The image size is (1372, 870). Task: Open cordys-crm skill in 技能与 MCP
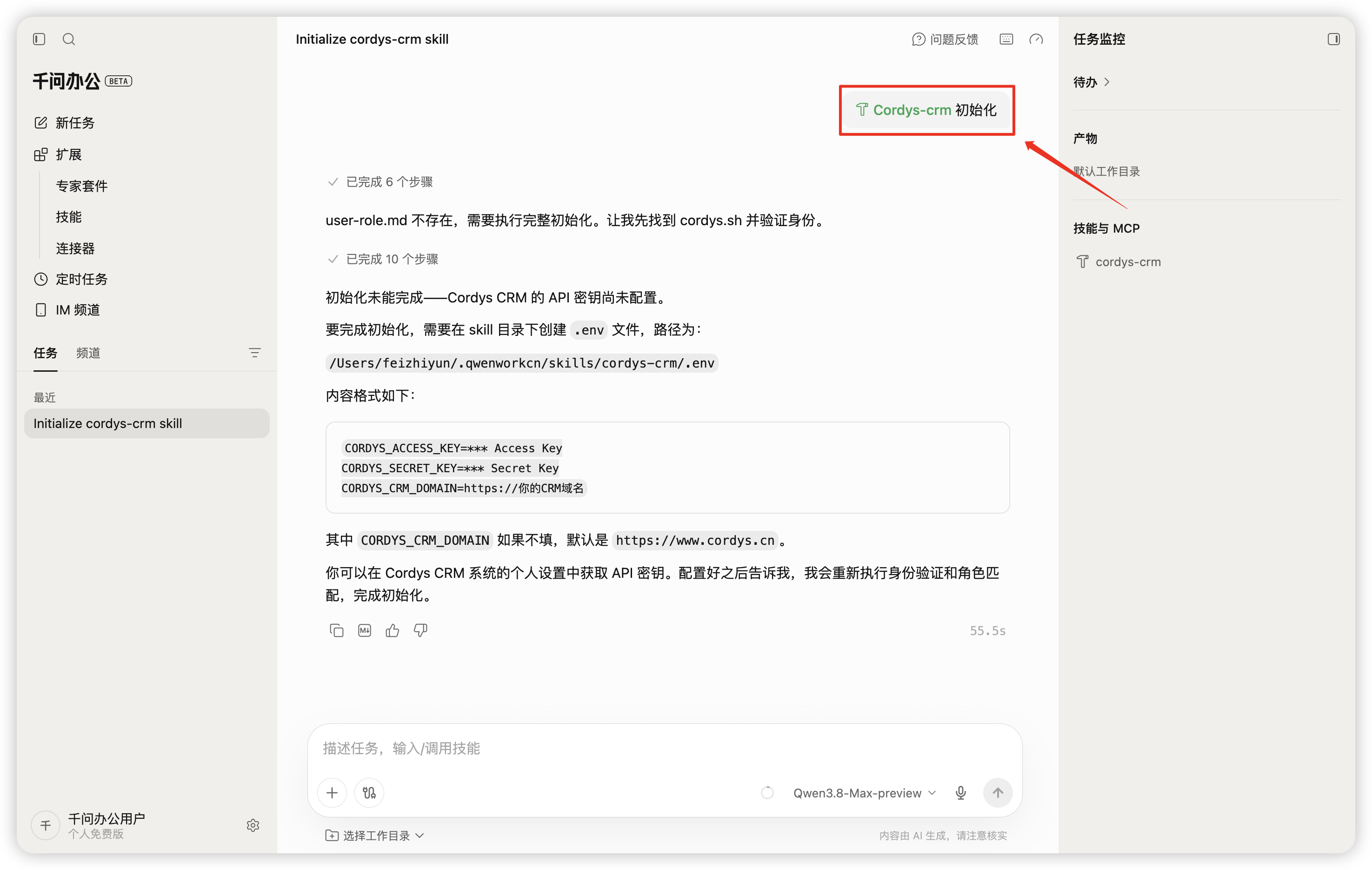pos(1118,261)
